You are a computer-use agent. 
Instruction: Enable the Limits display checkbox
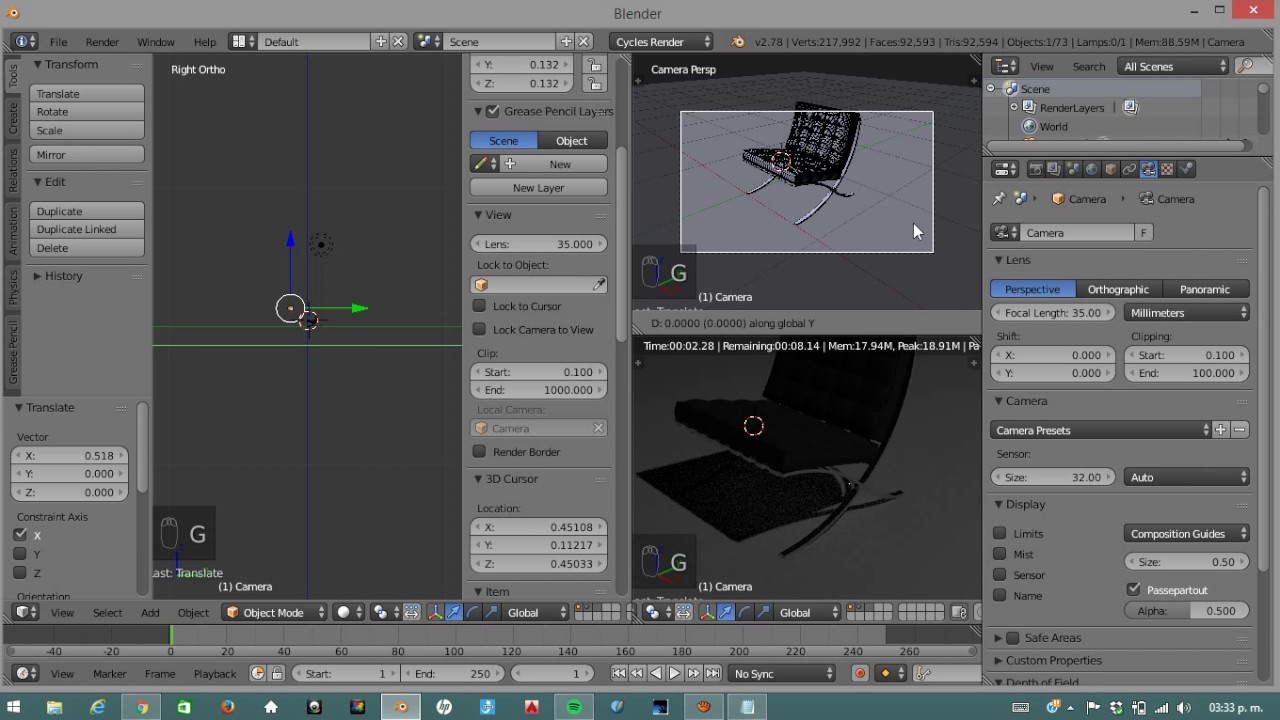[1000, 533]
